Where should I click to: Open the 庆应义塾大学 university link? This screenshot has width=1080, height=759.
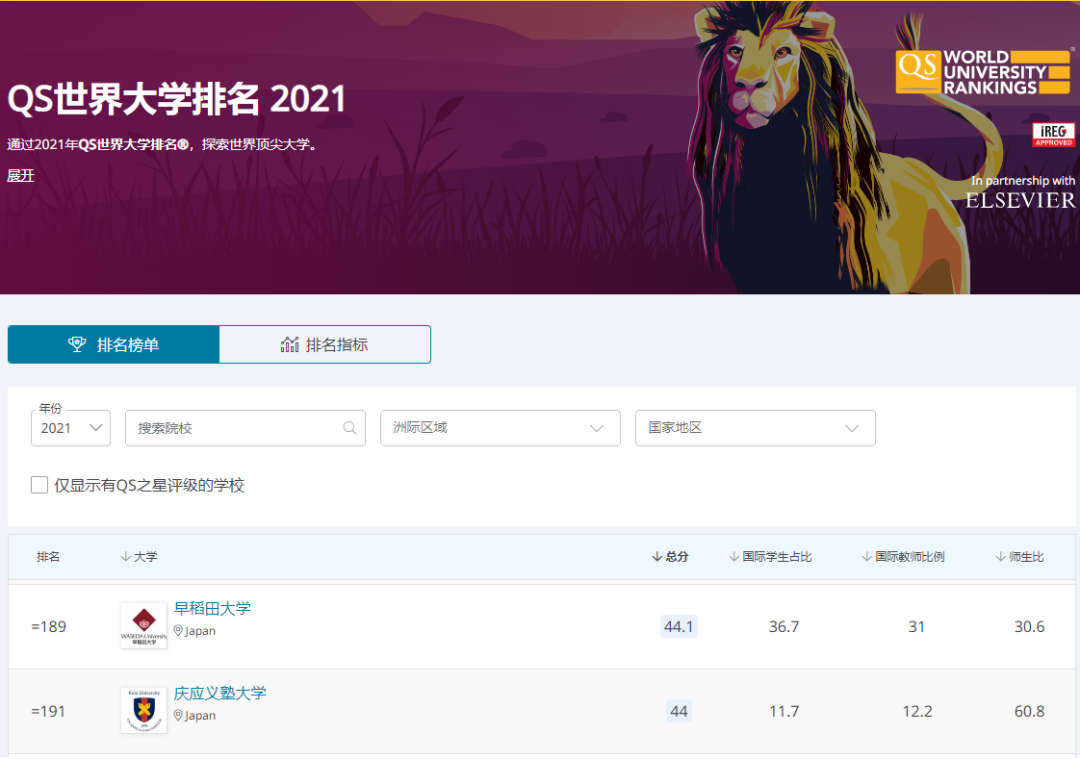220,693
